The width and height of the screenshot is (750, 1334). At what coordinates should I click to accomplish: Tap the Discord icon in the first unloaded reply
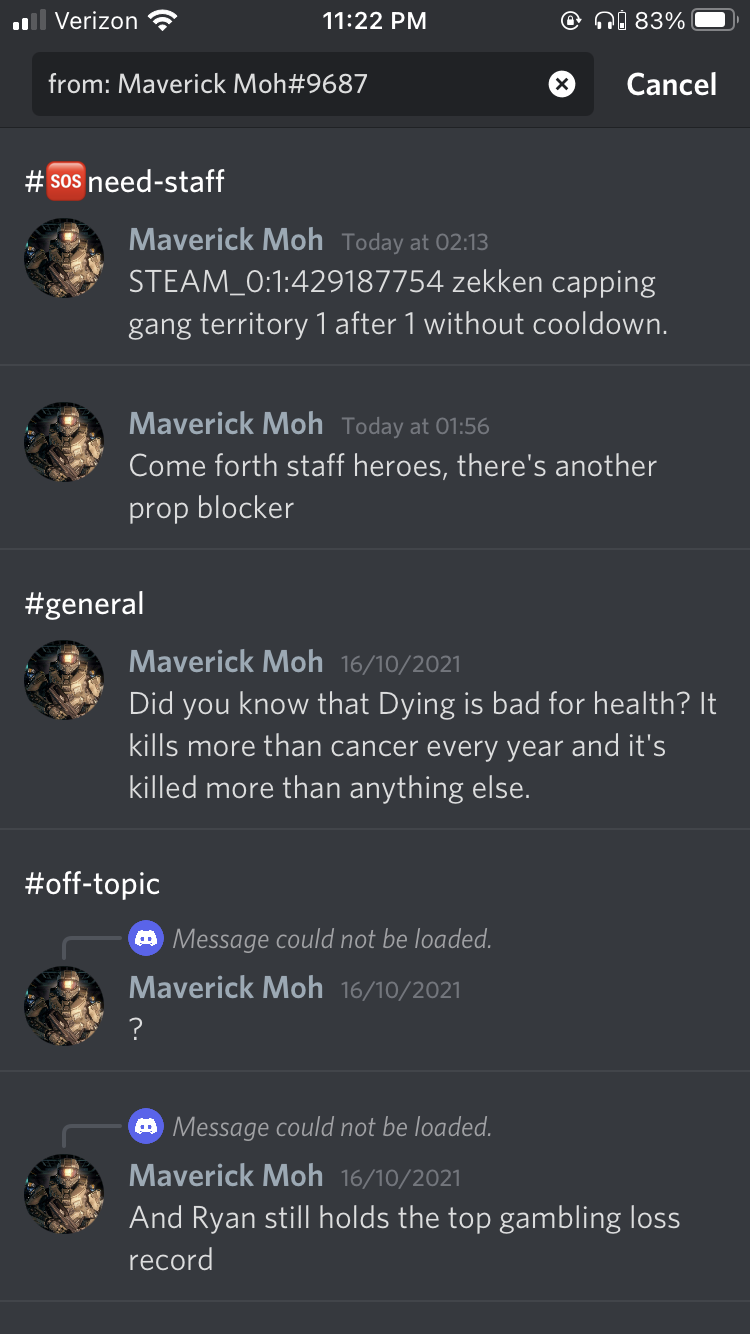pos(146,939)
